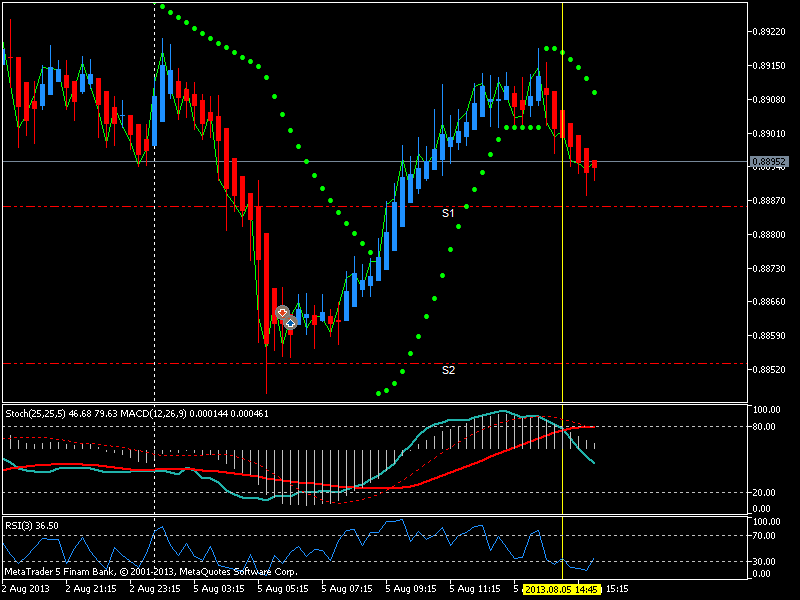Click the highlighted 2013.08.05 14:45 date label
This screenshot has width=800, height=600.
click(561, 589)
